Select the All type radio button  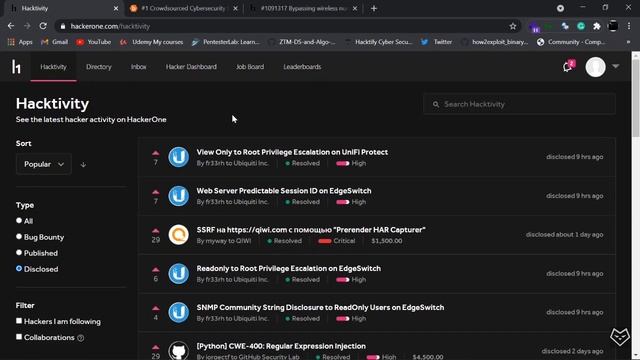[19, 220]
